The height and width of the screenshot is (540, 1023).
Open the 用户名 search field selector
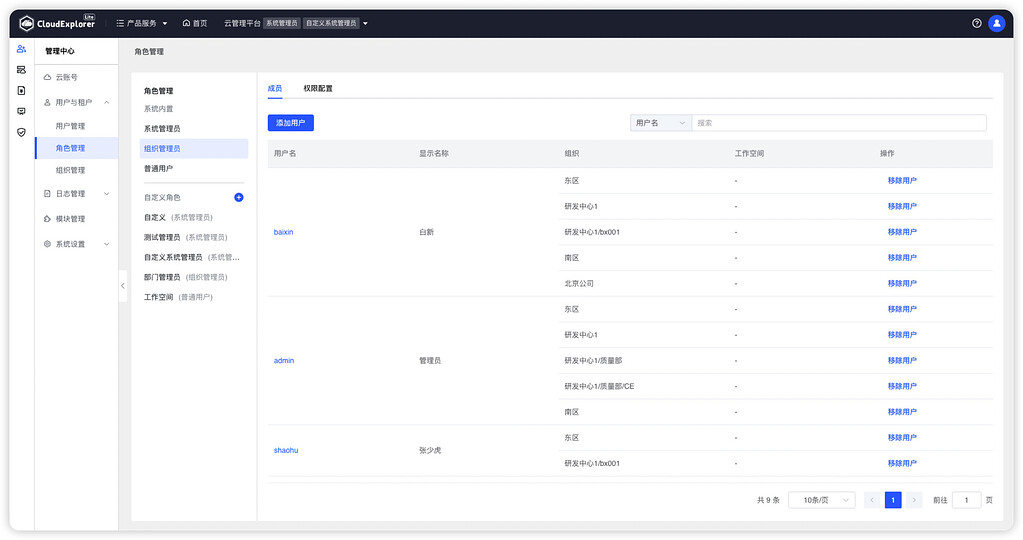[660, 123]
